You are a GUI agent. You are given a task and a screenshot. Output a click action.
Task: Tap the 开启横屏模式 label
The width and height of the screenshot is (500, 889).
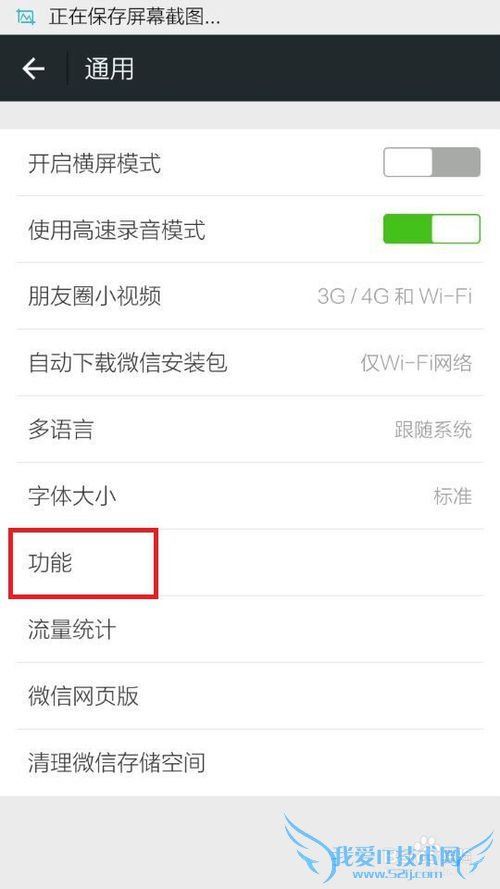click(94, 163)
